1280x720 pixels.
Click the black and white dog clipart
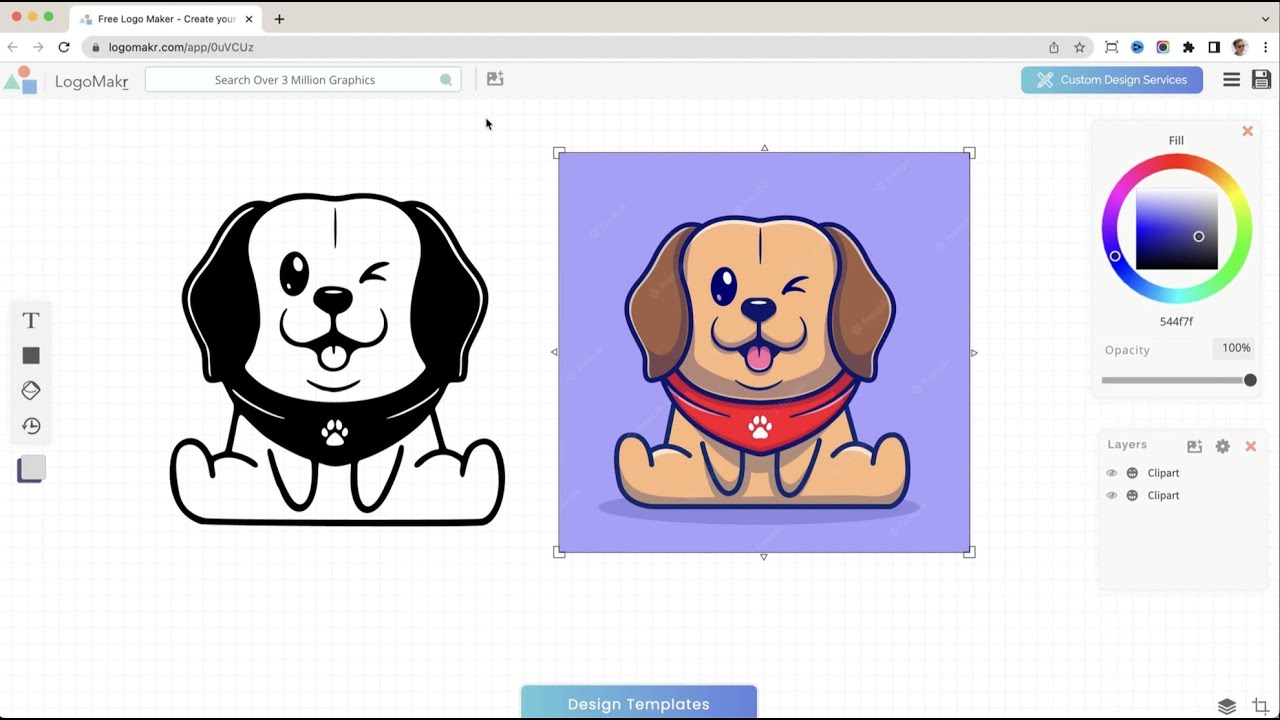point(336,359)
